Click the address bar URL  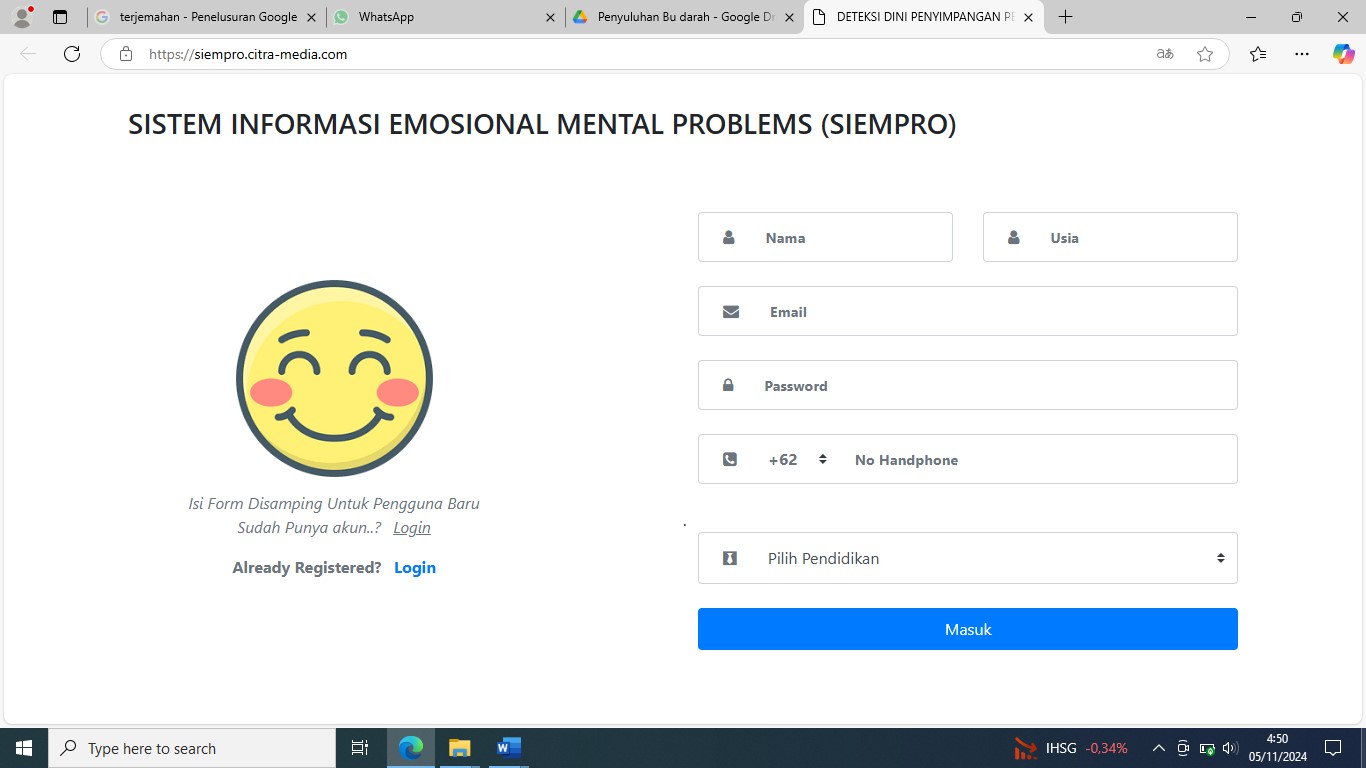tap(248, 54)
